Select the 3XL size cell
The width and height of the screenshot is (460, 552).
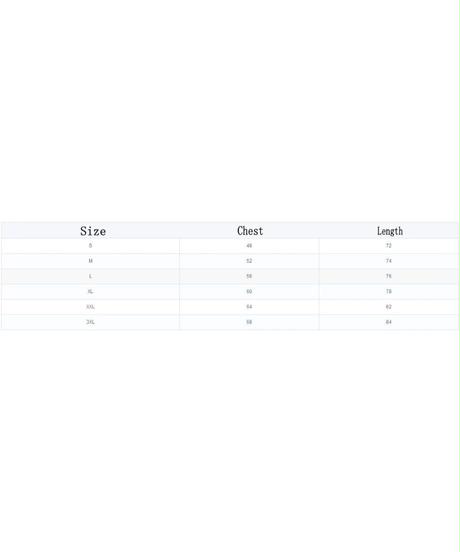90,322
